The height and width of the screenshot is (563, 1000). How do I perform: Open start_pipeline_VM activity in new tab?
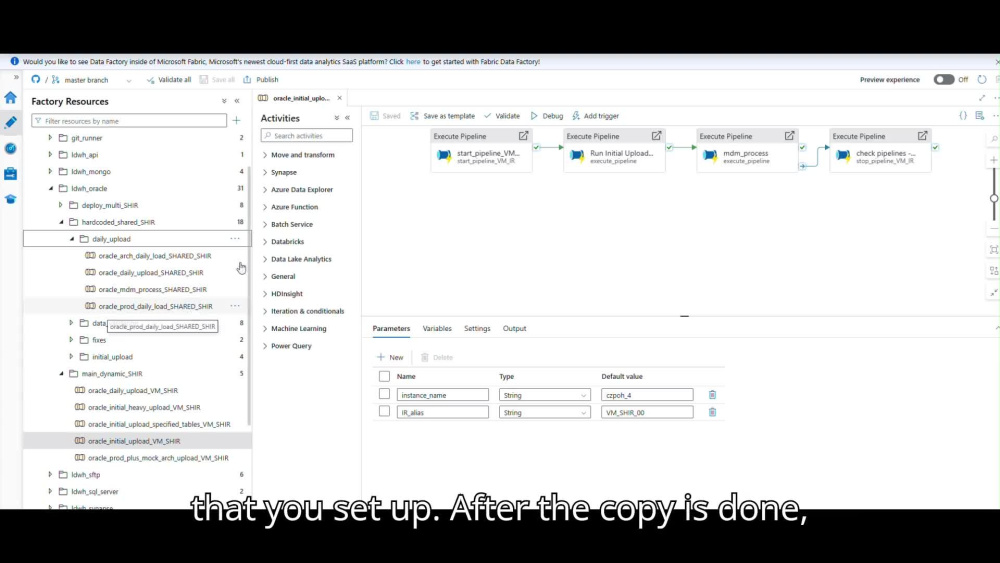click(523, 136)
